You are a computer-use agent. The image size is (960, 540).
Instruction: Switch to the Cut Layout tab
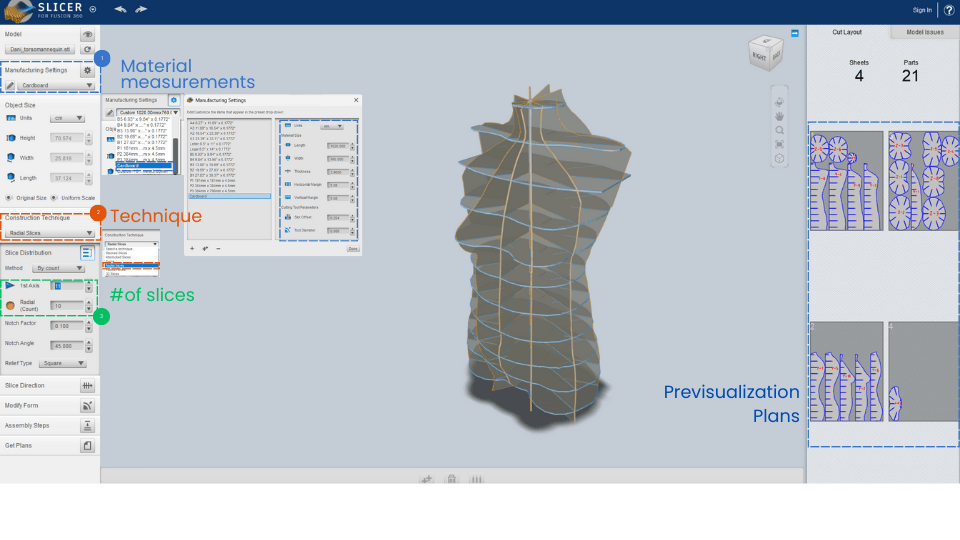point(847,32)
